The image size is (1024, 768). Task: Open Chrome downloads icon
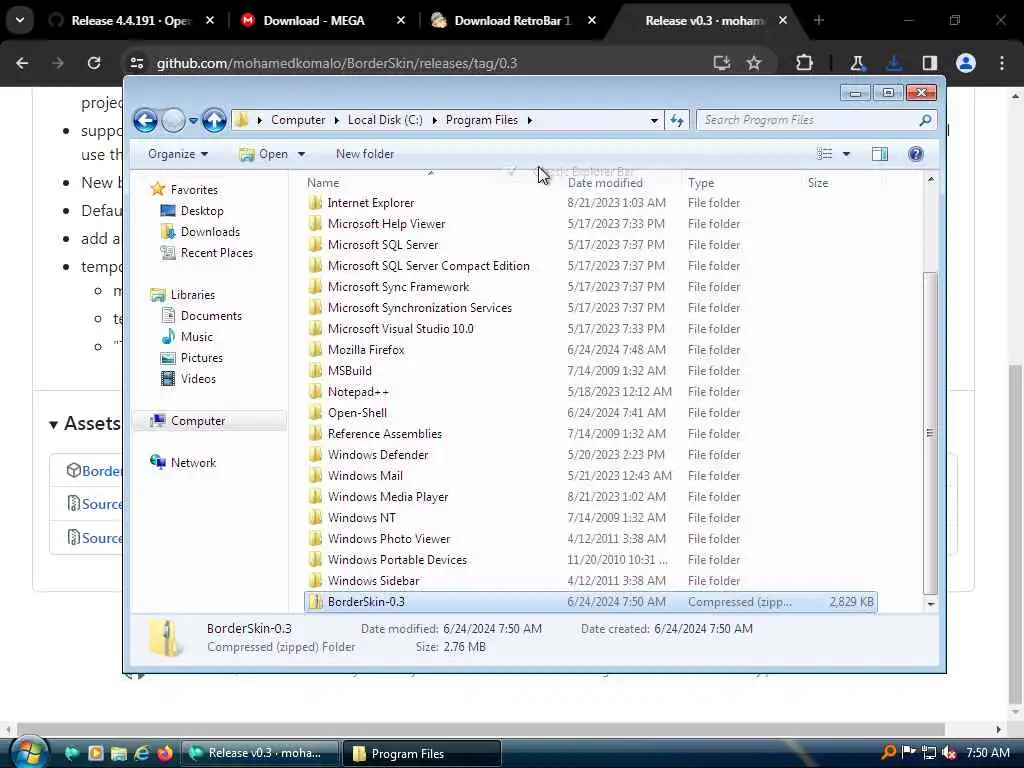pos(893,63)
